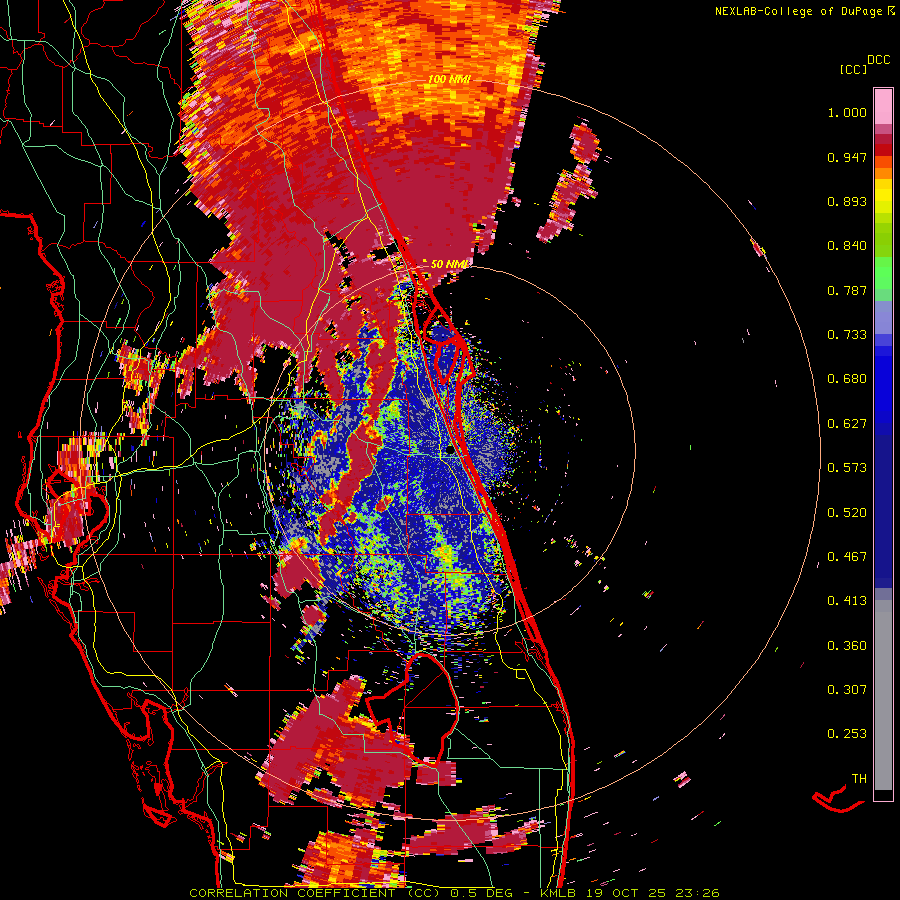Select the 0.840 scale value
Screen dimensions: 900x900
(x=847, y=246)
